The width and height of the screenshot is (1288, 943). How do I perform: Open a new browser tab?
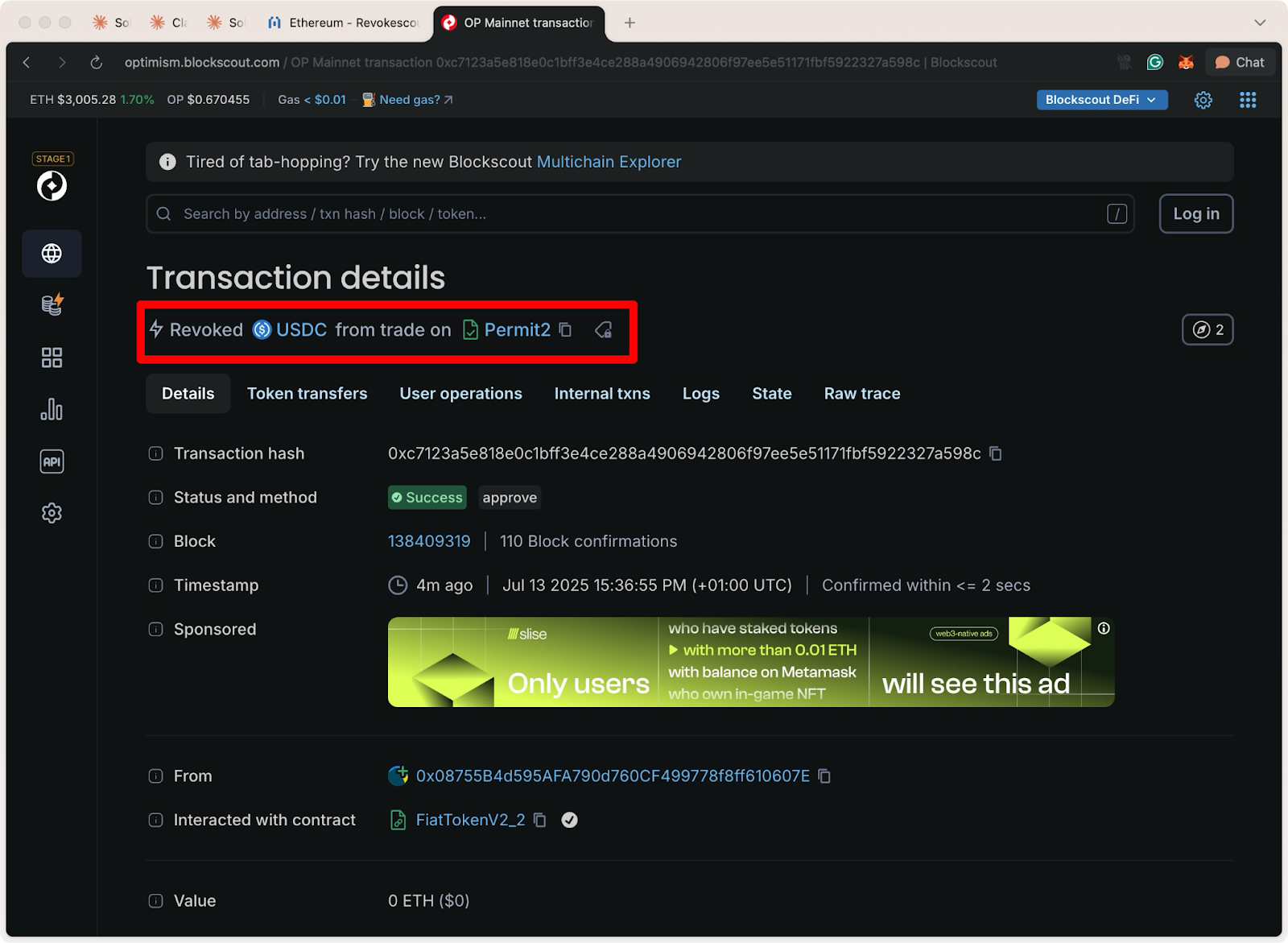(630, 23)
